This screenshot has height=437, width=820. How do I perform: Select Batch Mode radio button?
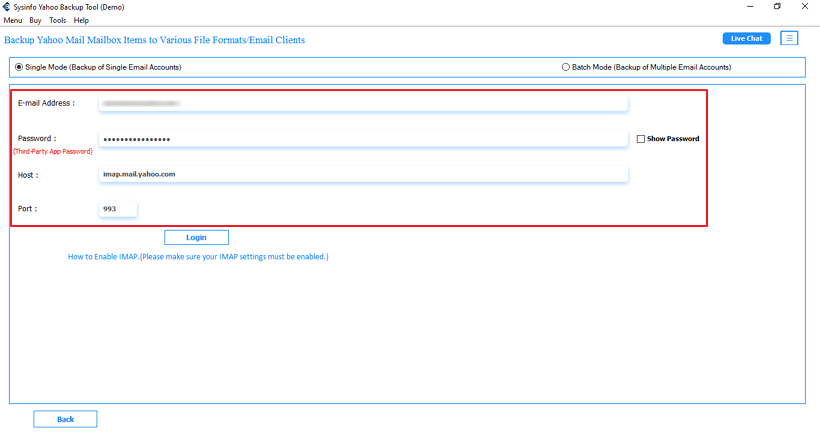[x=565, y=67]
